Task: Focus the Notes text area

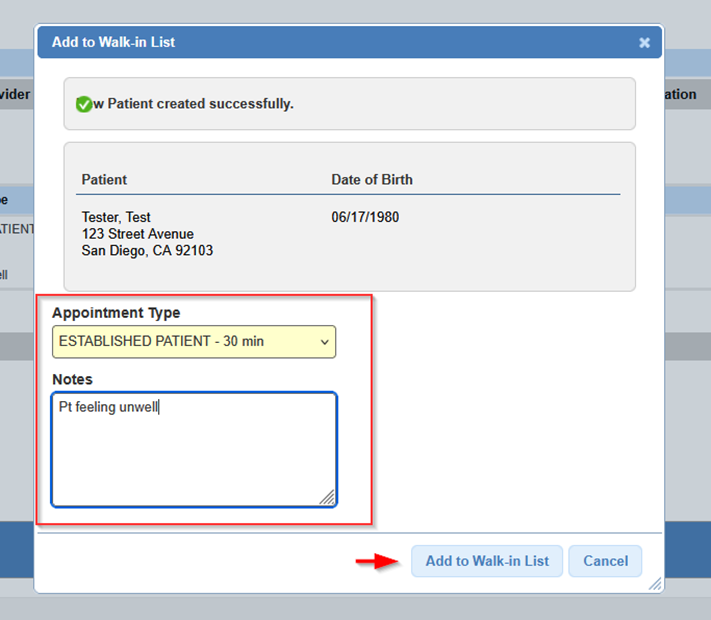Action: [x=193, y=449]
